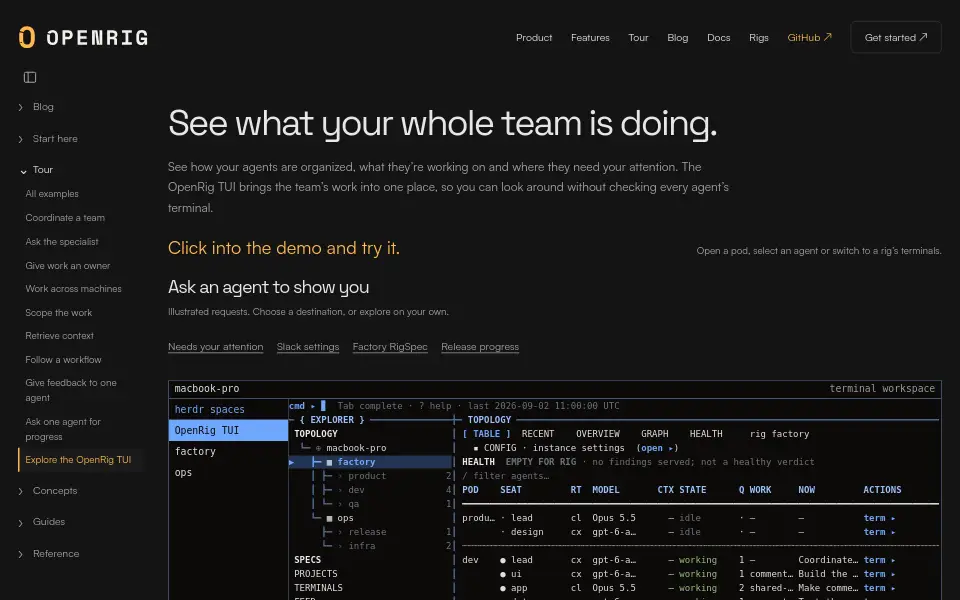Click Needs your attention link

point(216,347)
